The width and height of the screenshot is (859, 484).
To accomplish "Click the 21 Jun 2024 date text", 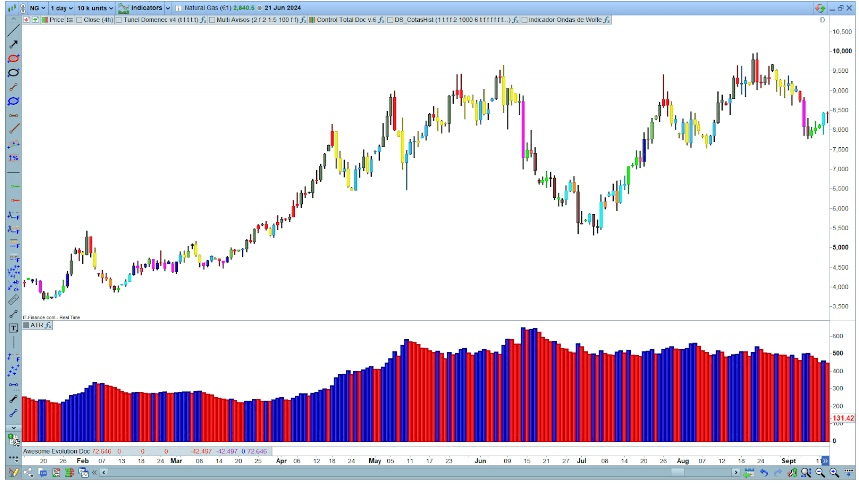I will 283,8.
